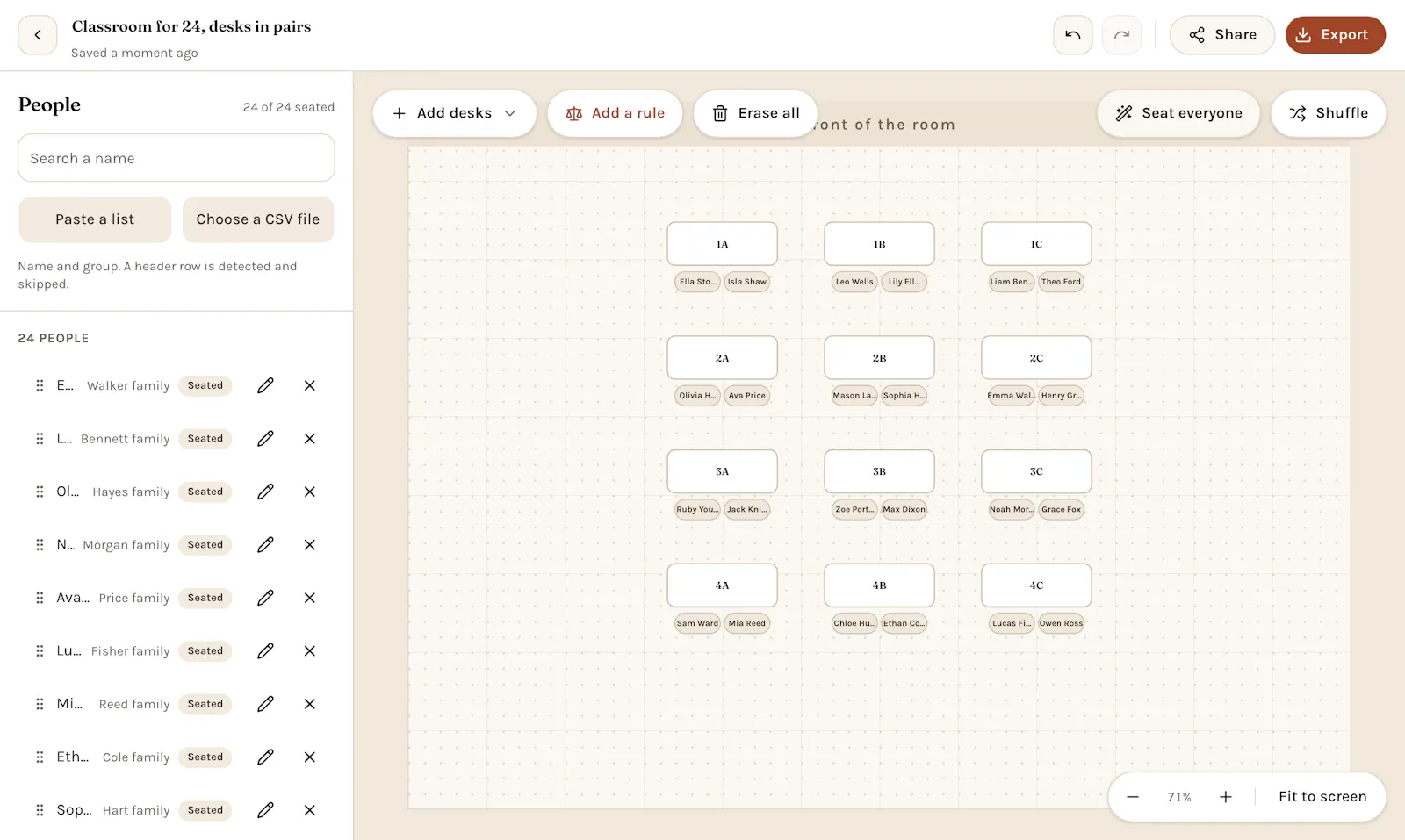This screenshot has height=840, width=1405.
Task: Select desk 4C on the canvas
Action: click(1036, 585)
